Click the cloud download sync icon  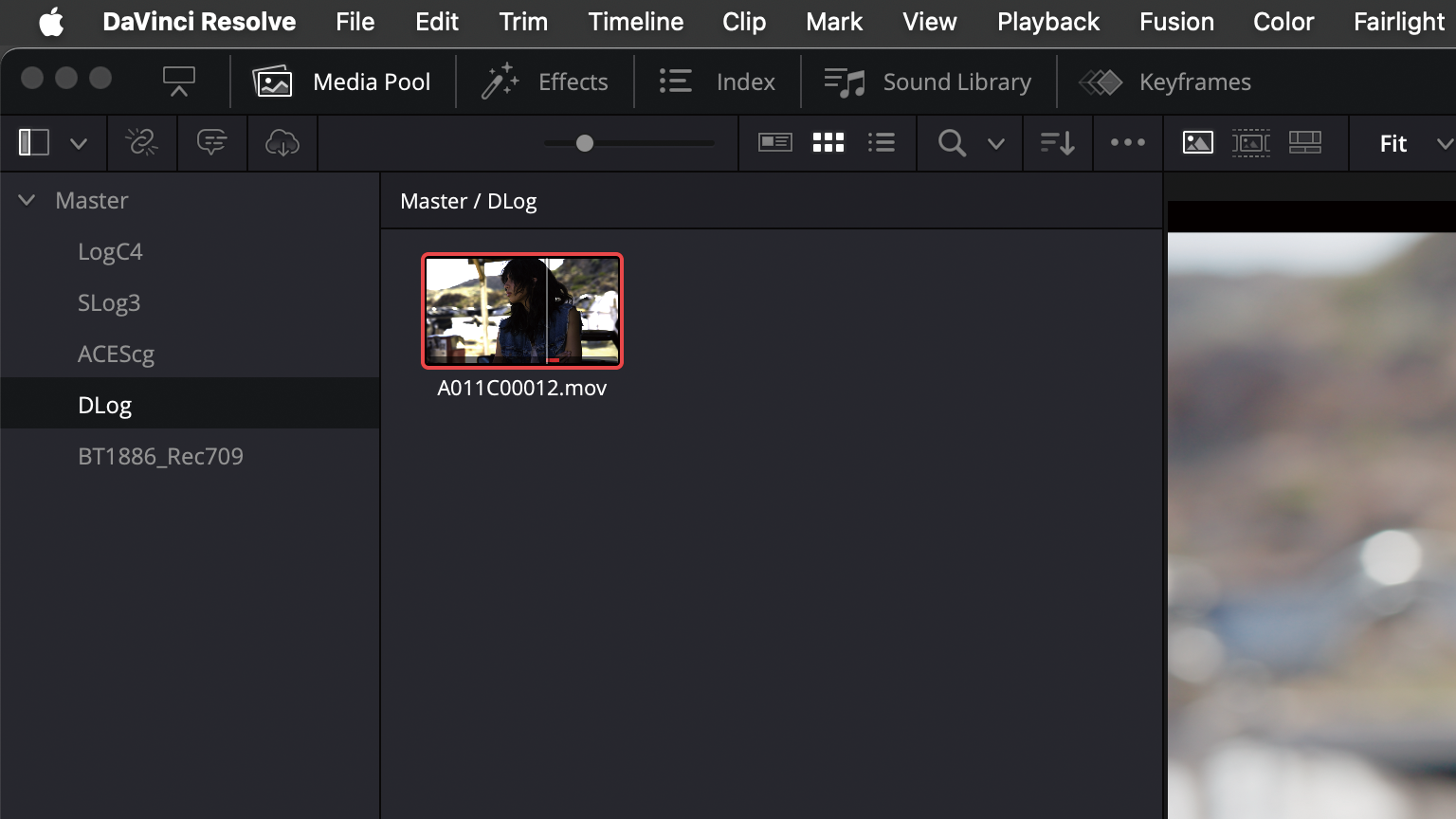282,143
